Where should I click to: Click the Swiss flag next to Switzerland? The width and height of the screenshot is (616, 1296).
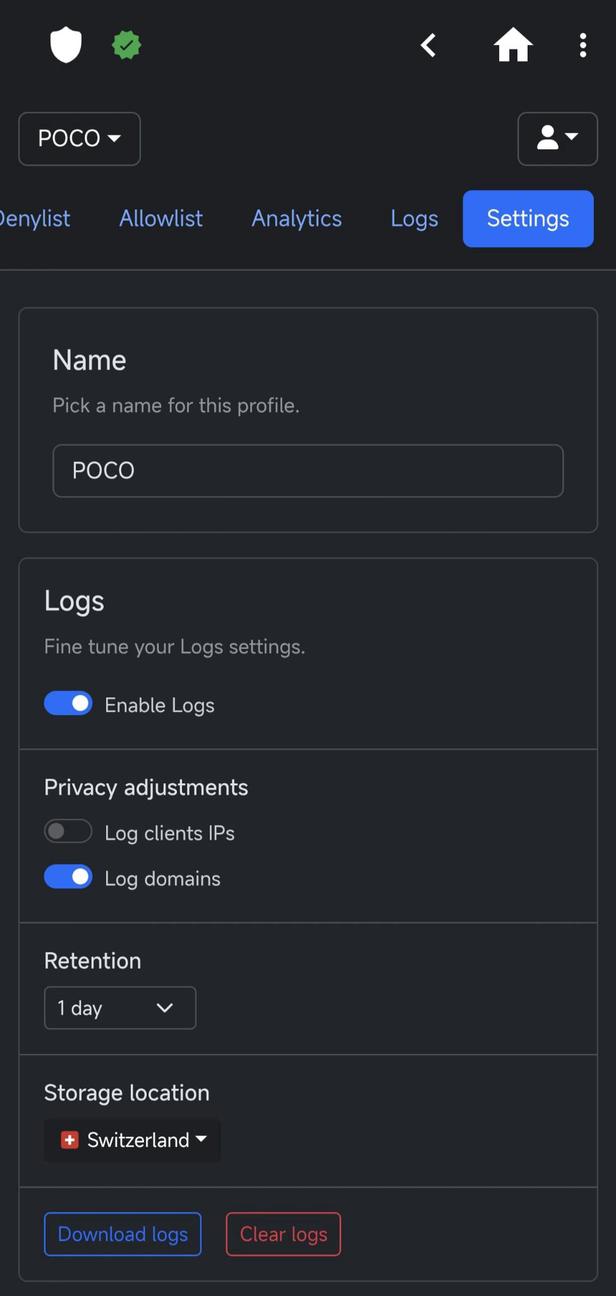coord(69,1139)
